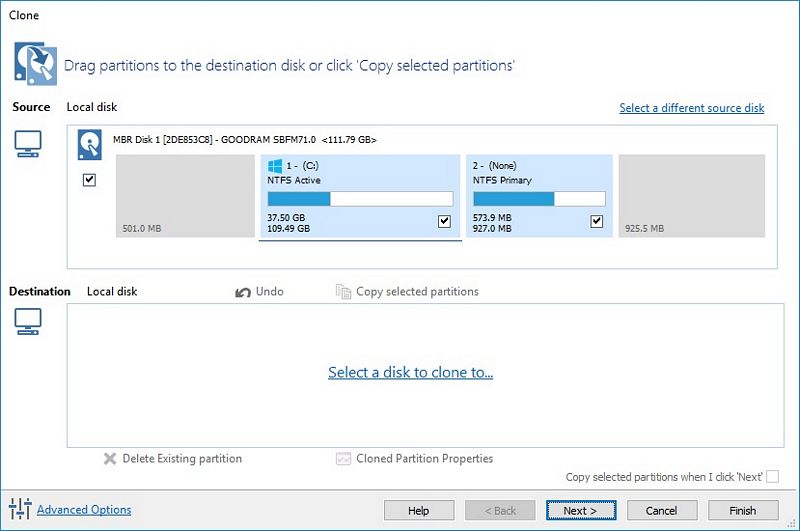The width and height of the screenshot is (800, 531).
Task: Enable 'Copy selected partitions when I click Next'
Action: coord(772,476)
